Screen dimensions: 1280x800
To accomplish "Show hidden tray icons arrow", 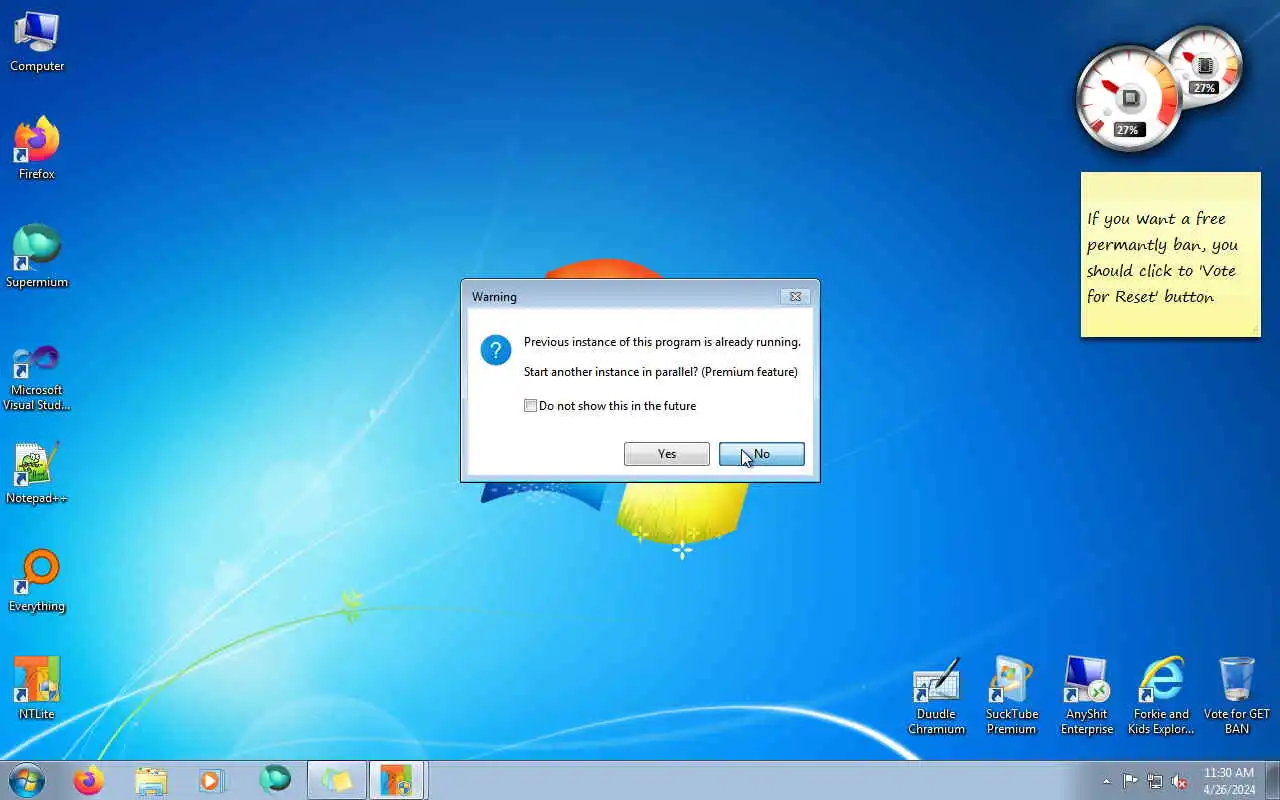I will pyautogui.click(x=1106, y=781).
